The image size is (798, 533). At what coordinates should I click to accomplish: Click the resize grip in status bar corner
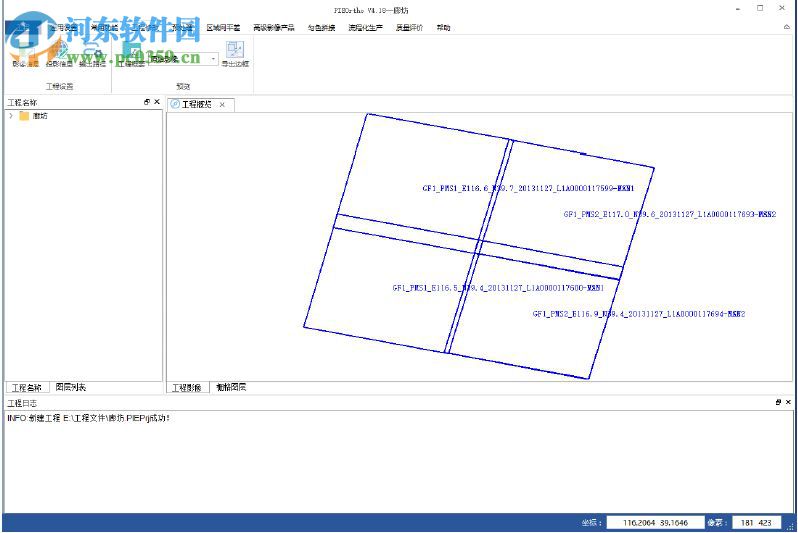point(790,527)
